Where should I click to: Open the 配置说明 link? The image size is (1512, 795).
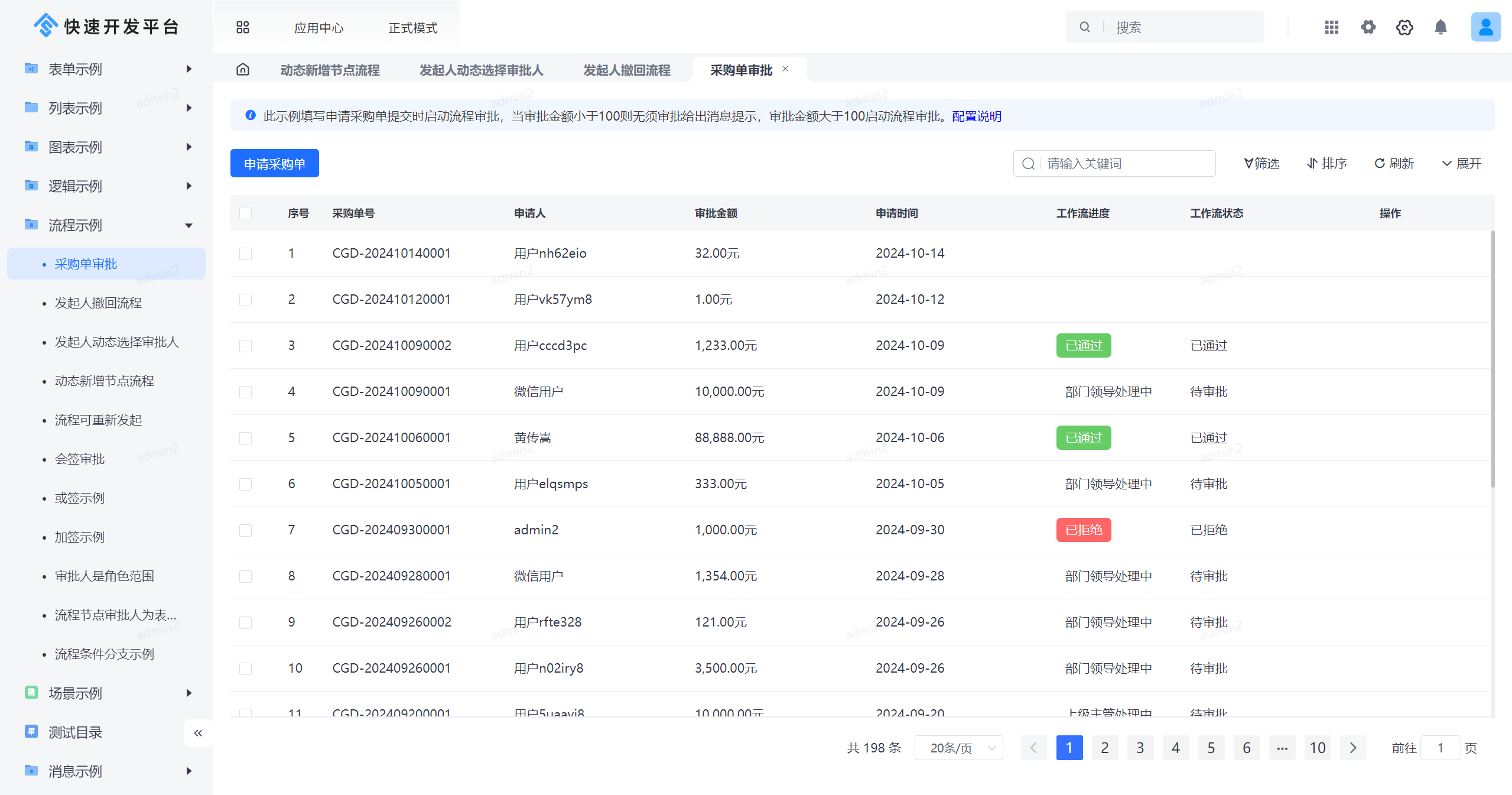(977, 116)
